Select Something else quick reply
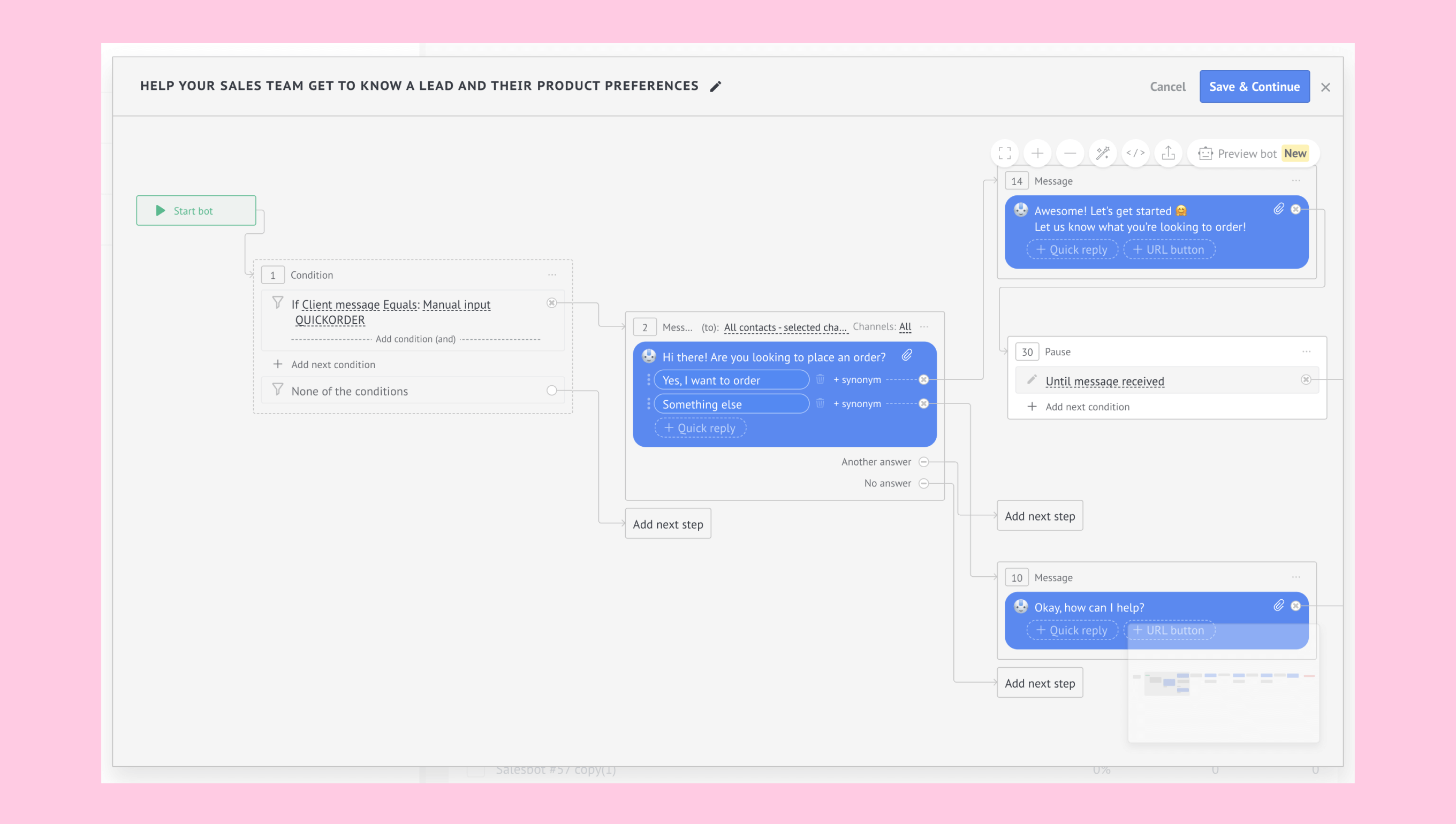Image resolution: width=1456 pixels, height=824 pixels. pos(731,403)
